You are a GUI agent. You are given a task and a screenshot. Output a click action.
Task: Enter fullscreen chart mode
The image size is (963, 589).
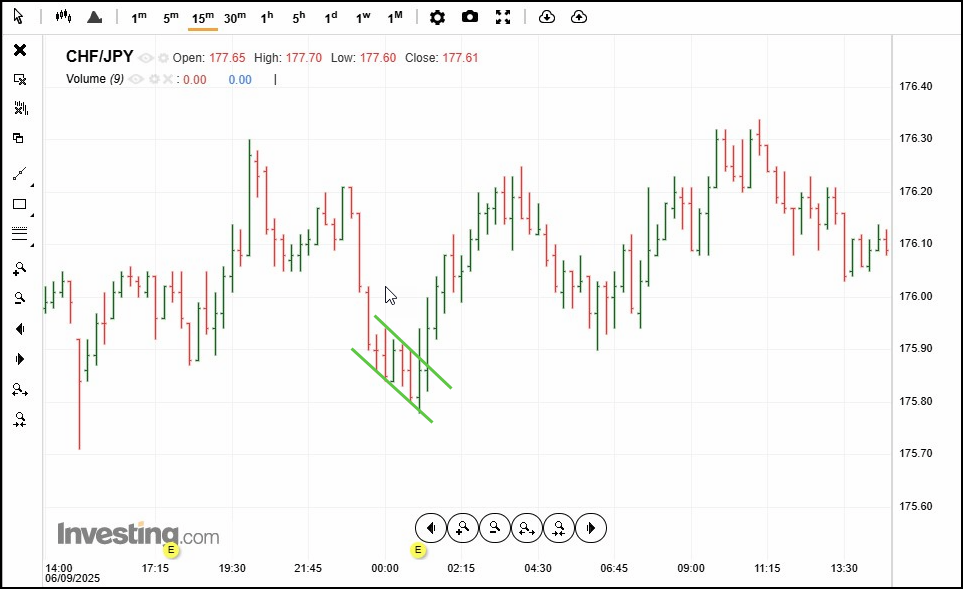click(503, 17)
